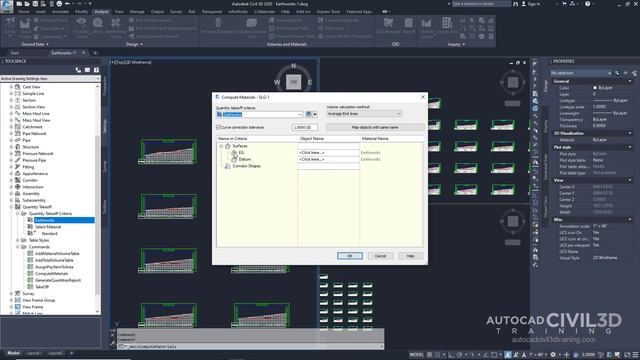Image resolution: width=640 pixels, height=360 pixels.
Task: Click Quick Select icon in Properties palette
Action: point(634,73)
